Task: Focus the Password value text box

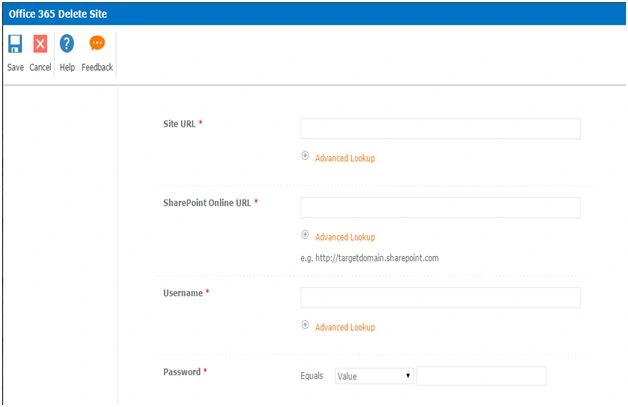Action: pos(481,376)
